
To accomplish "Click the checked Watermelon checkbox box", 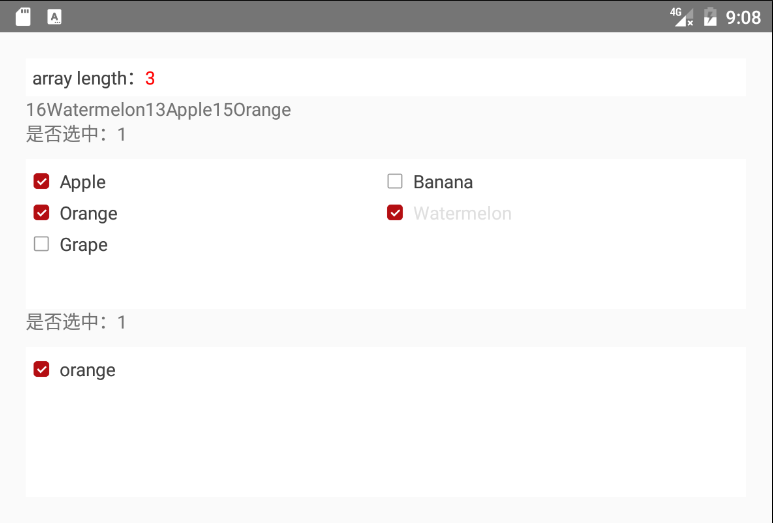I will pos(395,213).
